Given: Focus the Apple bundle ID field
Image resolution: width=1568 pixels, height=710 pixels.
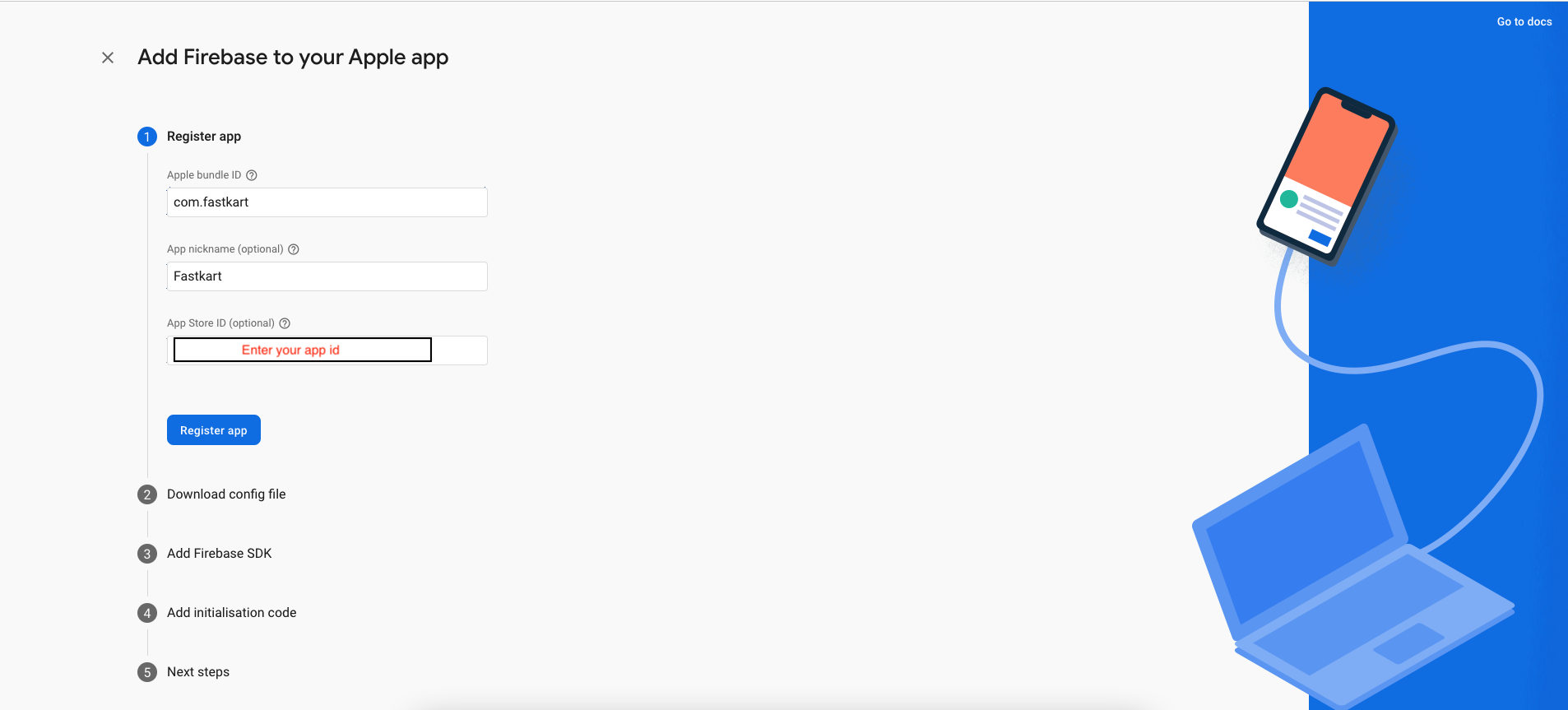Looking at the screenshot, I should 327,202.
